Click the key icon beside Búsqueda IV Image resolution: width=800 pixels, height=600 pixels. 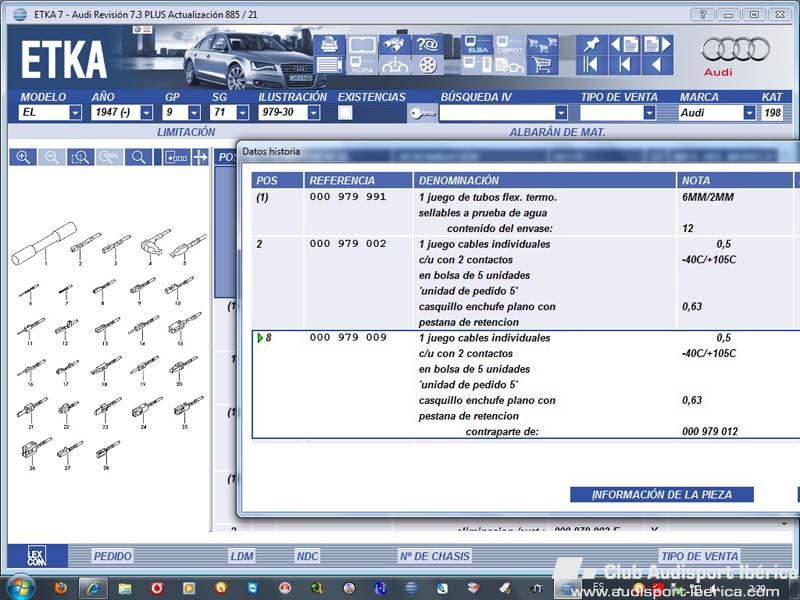pos(422,113)
